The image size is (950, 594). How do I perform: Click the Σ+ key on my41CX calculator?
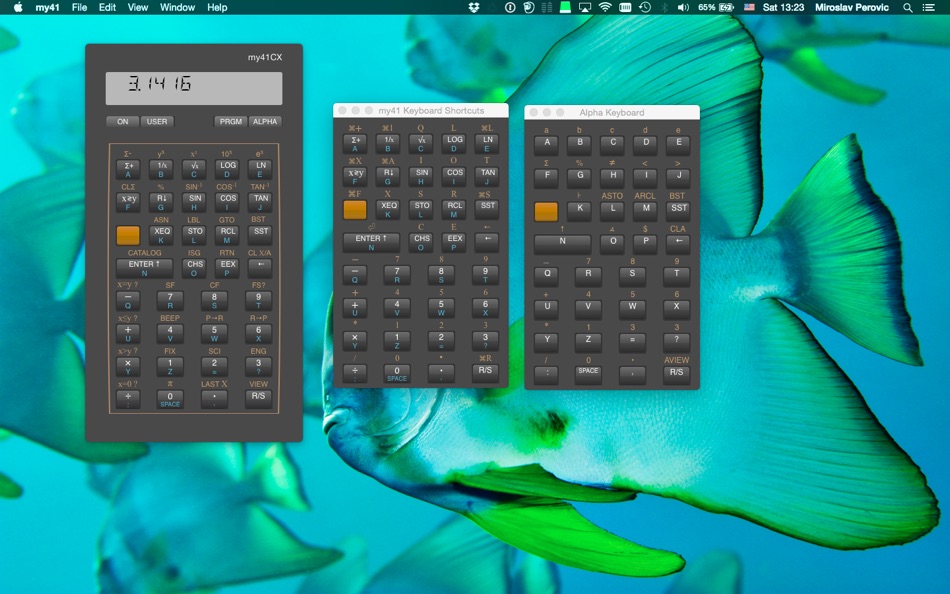[x=128, y=169]
